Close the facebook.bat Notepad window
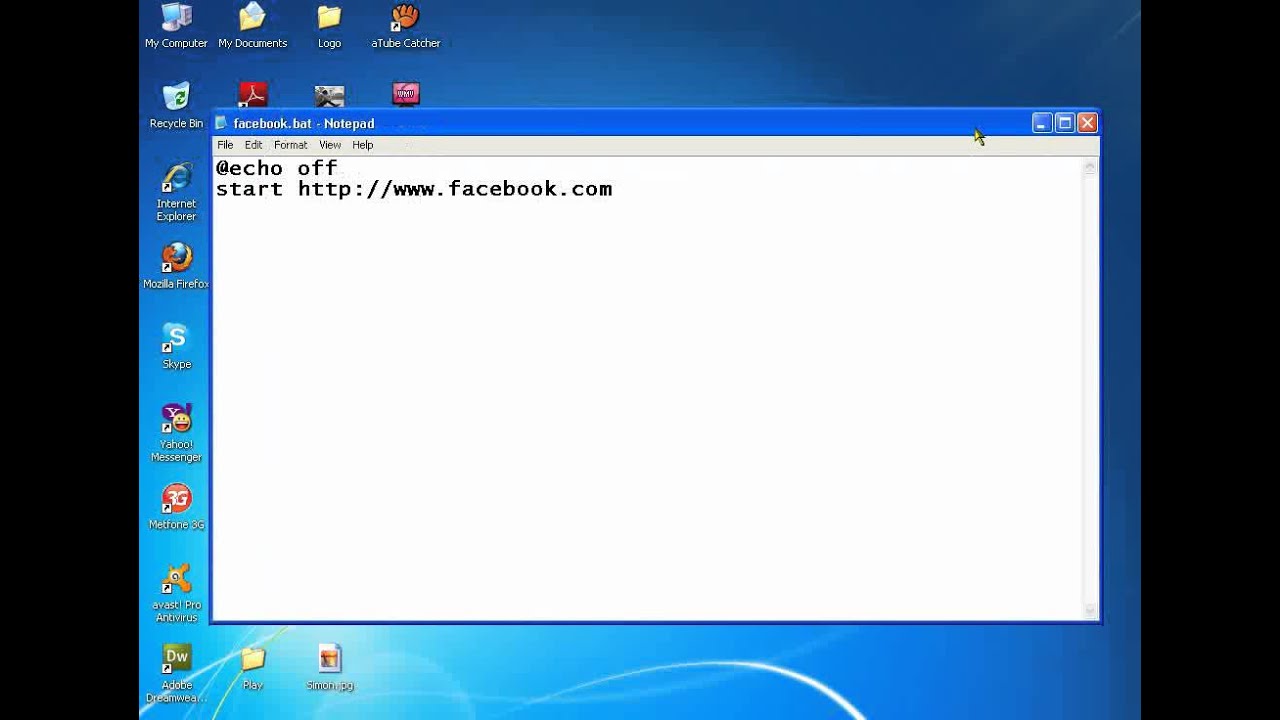 pyautogui.click(x=1087, y=123)
